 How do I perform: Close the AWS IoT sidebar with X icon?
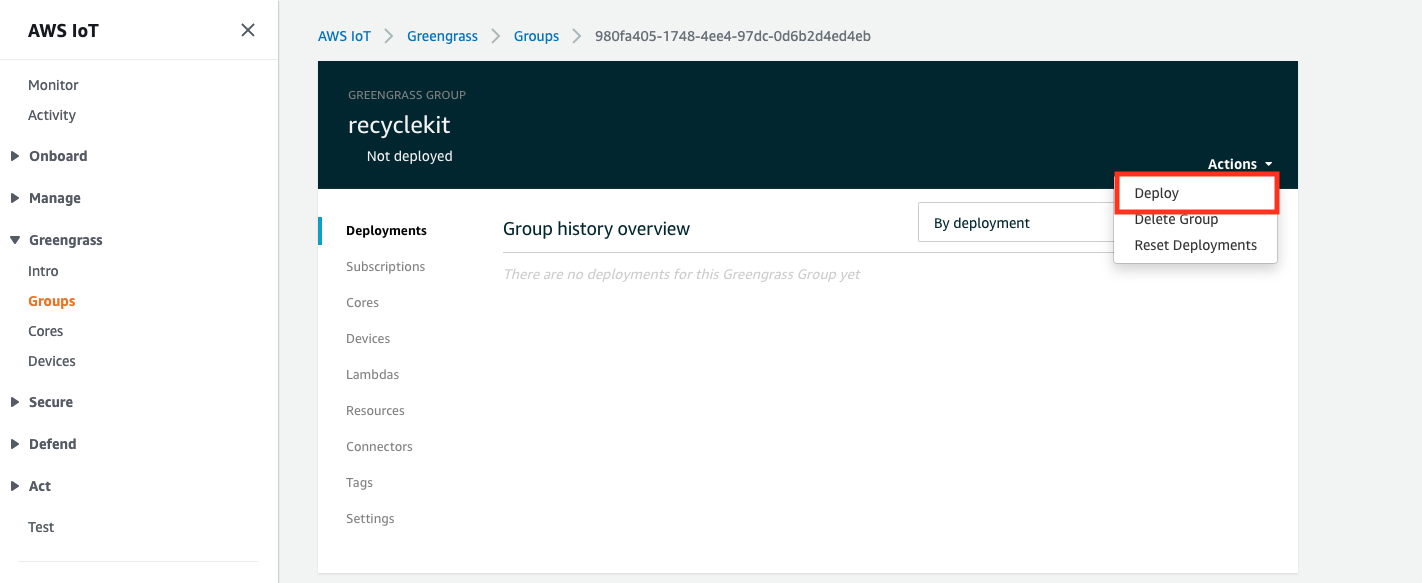click(248, 30)
